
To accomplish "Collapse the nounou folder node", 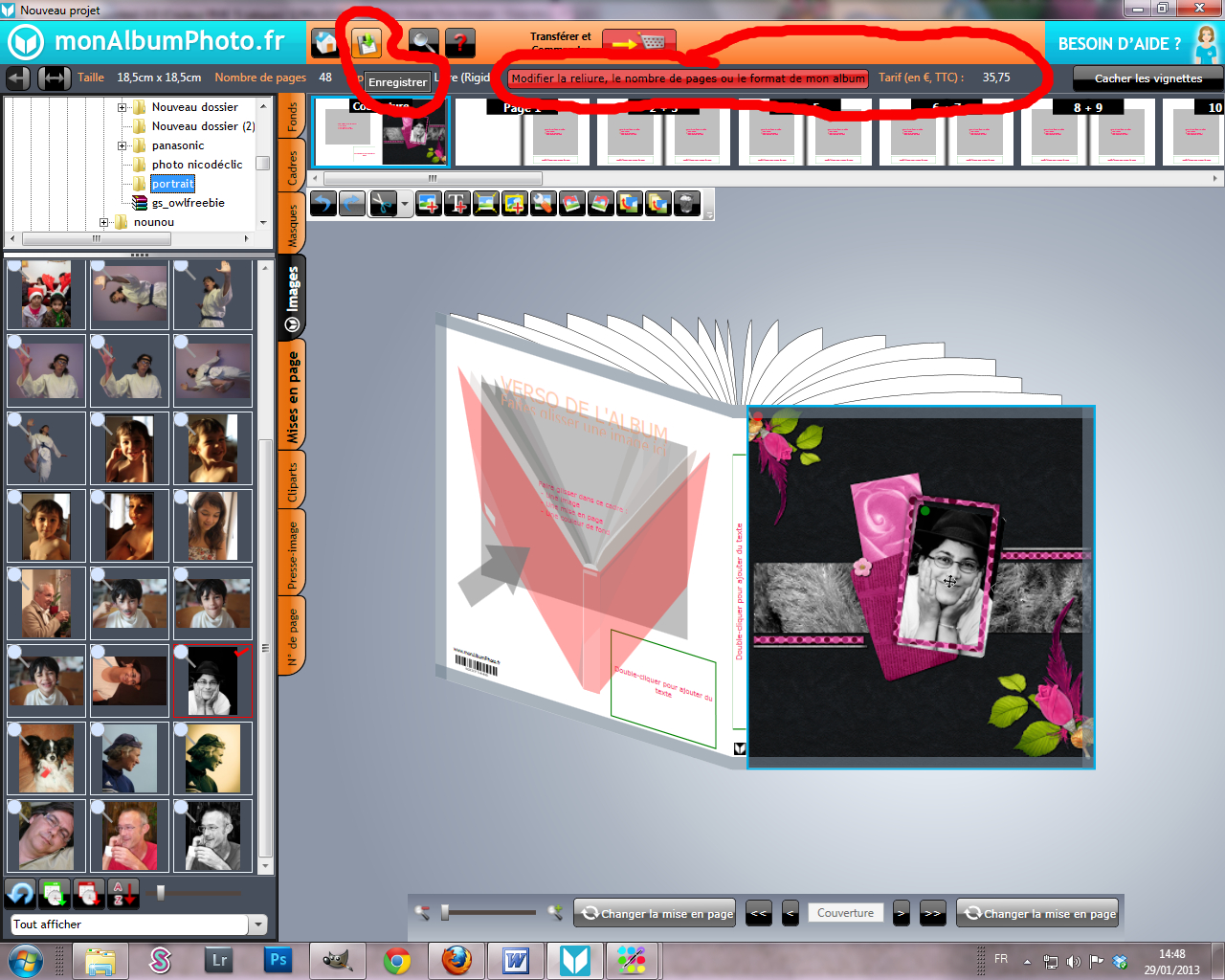I will tap(104, 221).
